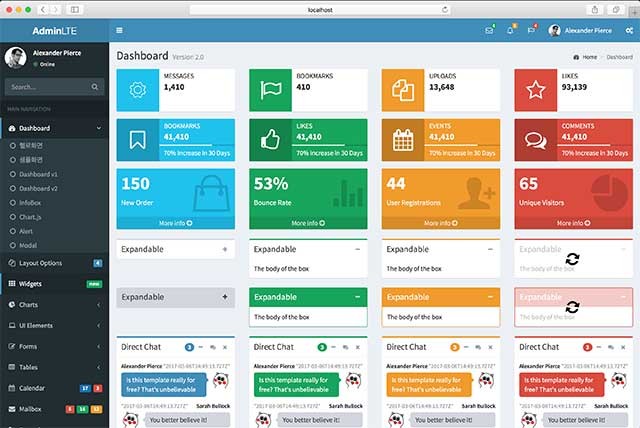640x428 pixels.
Task: Click the pie chart icon in Unique Visitors
Action: (609, 193)
